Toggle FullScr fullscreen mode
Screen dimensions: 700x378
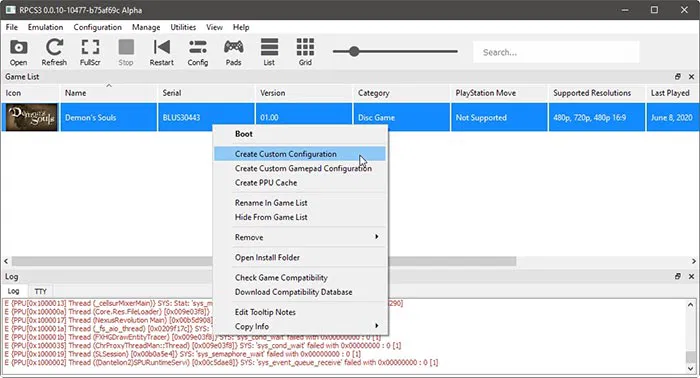(x=90, y=52)
